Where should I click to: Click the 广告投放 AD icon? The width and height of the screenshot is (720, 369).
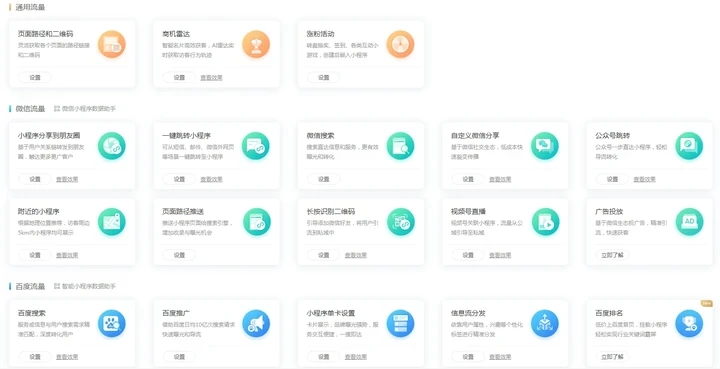[x=689, y=222]
